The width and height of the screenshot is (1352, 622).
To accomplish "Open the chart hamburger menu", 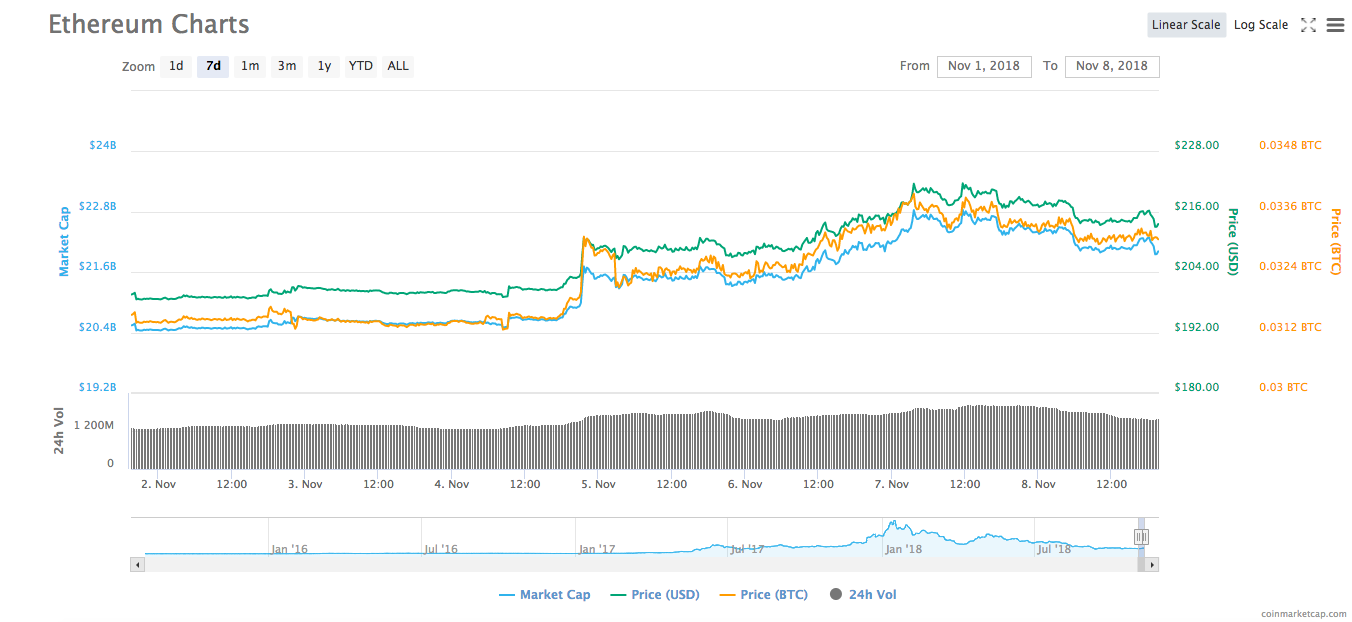I will click(1335, 25).
